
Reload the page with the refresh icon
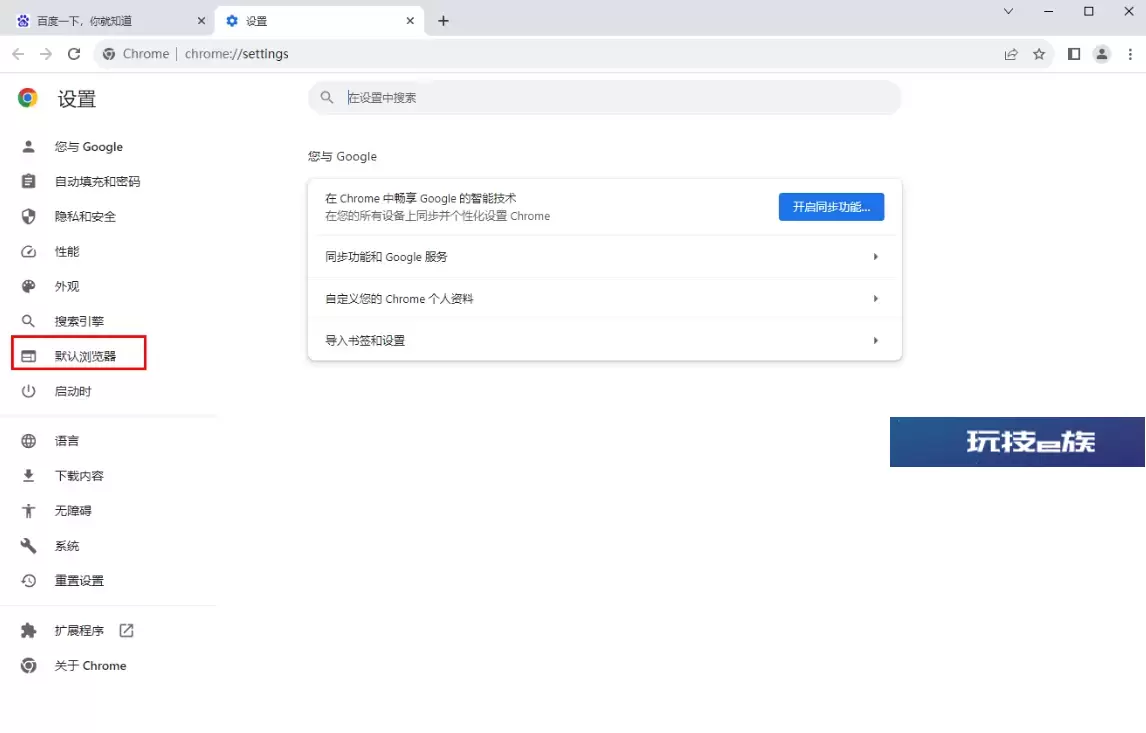pyautogui.click(x=74, y=53)
